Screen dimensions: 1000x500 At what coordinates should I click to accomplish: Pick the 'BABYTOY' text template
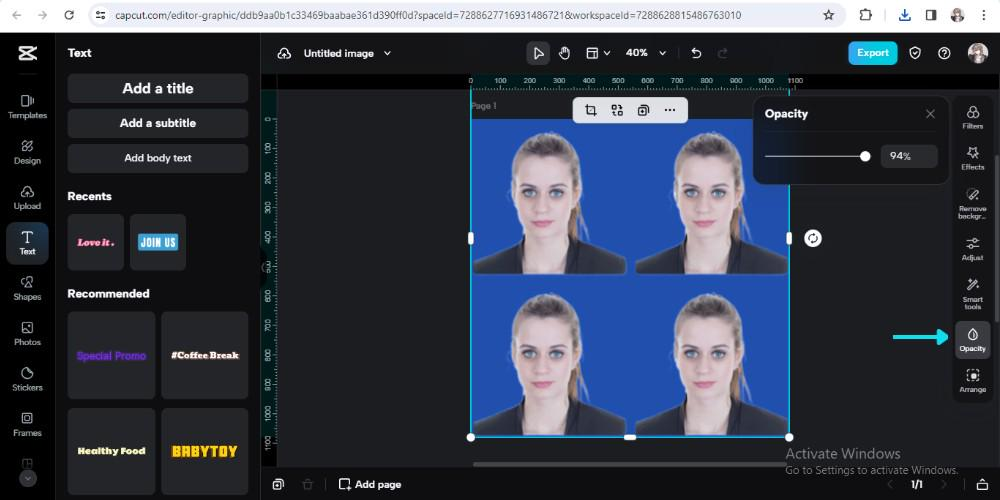click(x=205, y=452)
